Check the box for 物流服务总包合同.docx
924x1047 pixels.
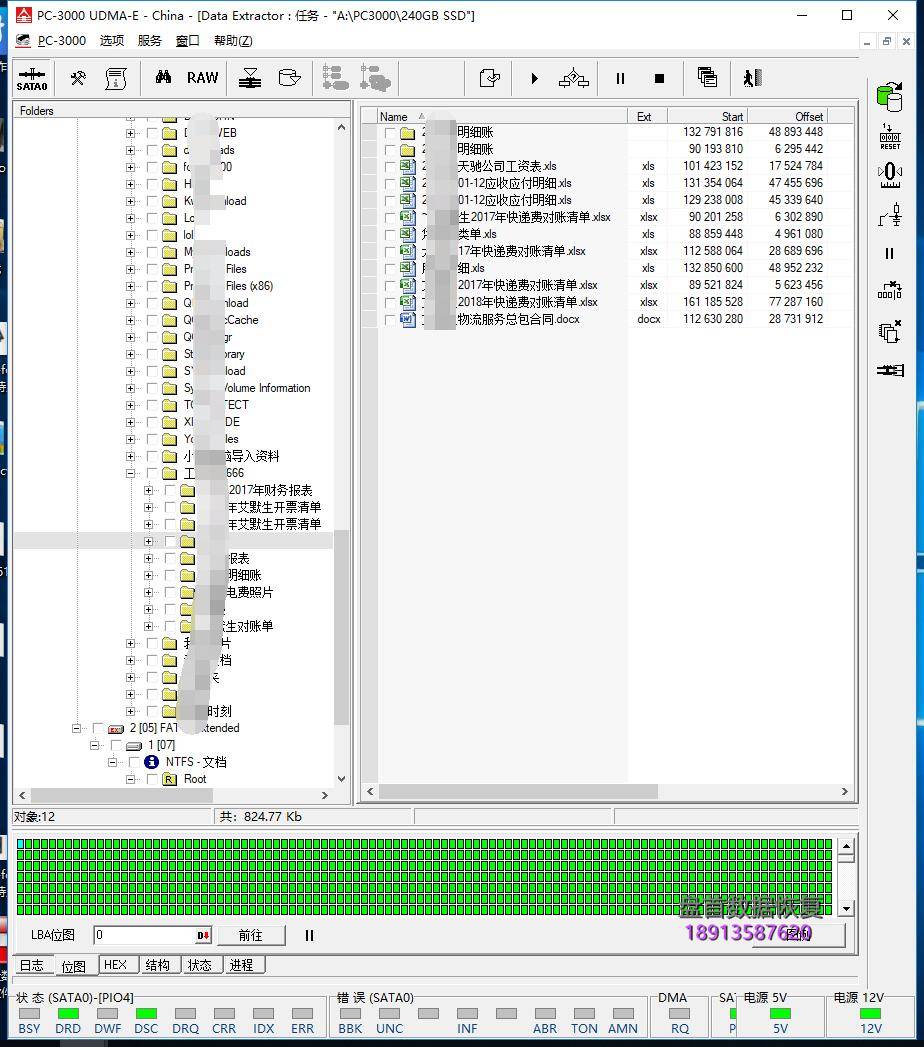tap(391, 320)
